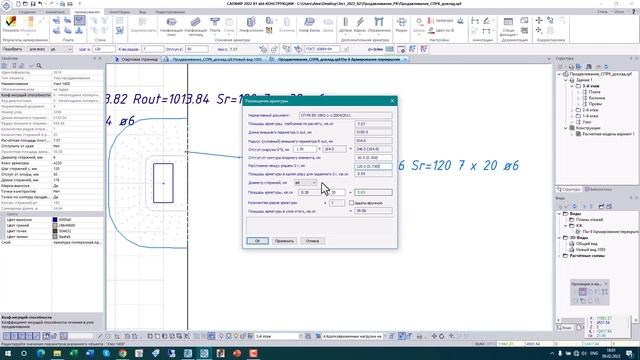Expand the 2-й этаж tree node
The height and width of the screenshot is (360, 640).
[x=572, y=110]
